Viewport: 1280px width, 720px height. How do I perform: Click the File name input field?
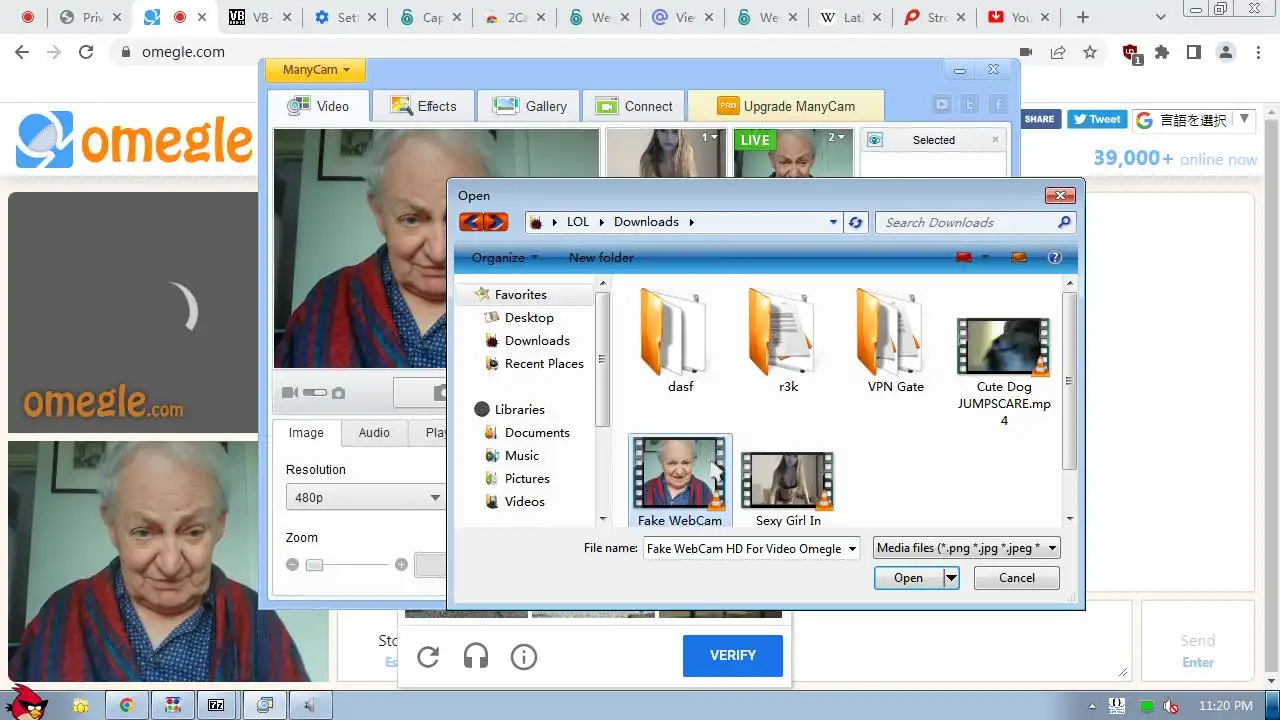(x=744, y=548)
